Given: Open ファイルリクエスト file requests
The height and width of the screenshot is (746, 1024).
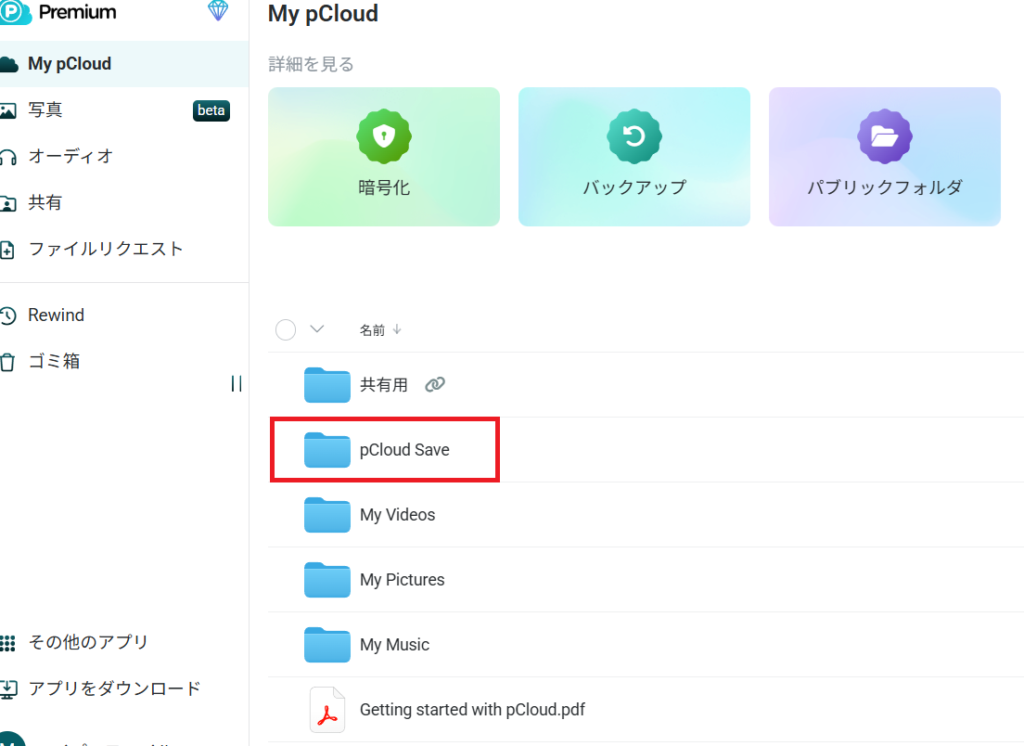Looking at the screenshot, I should pyautogui.click(x=105, y=249).
